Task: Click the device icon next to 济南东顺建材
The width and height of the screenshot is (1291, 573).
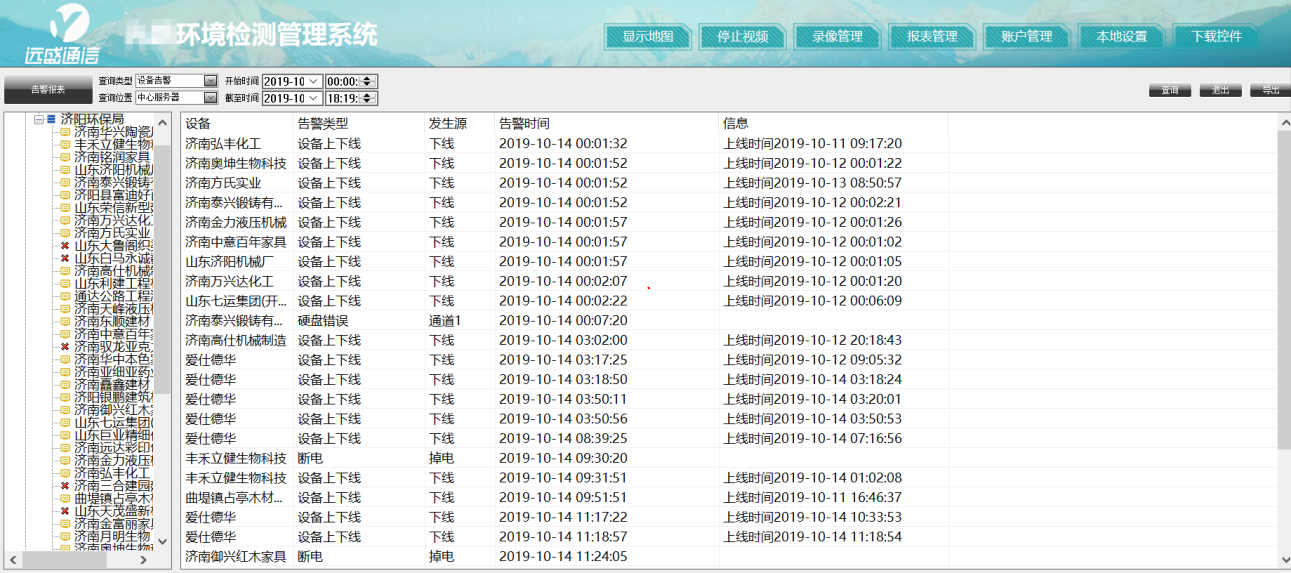Action: click(x=65, y=322)
